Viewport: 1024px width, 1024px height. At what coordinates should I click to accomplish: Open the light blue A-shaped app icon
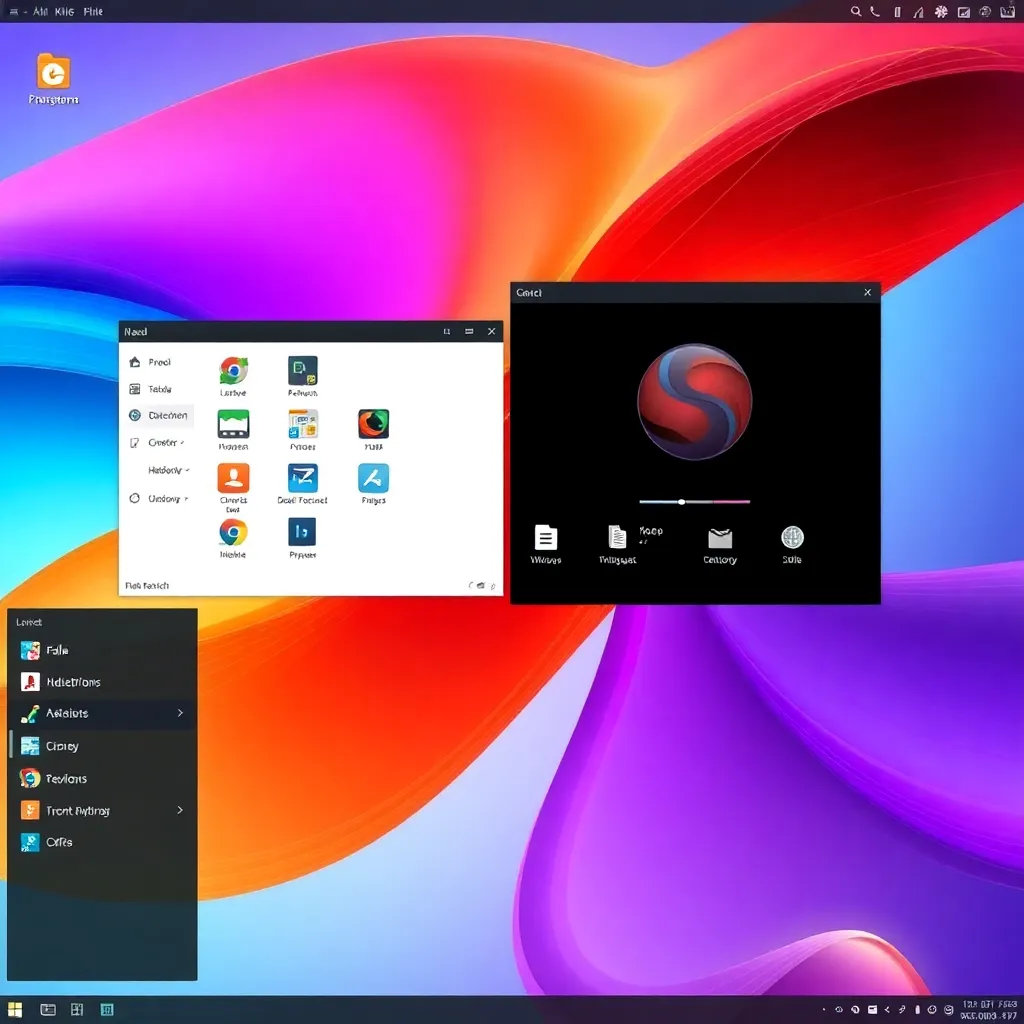point(373,478)
